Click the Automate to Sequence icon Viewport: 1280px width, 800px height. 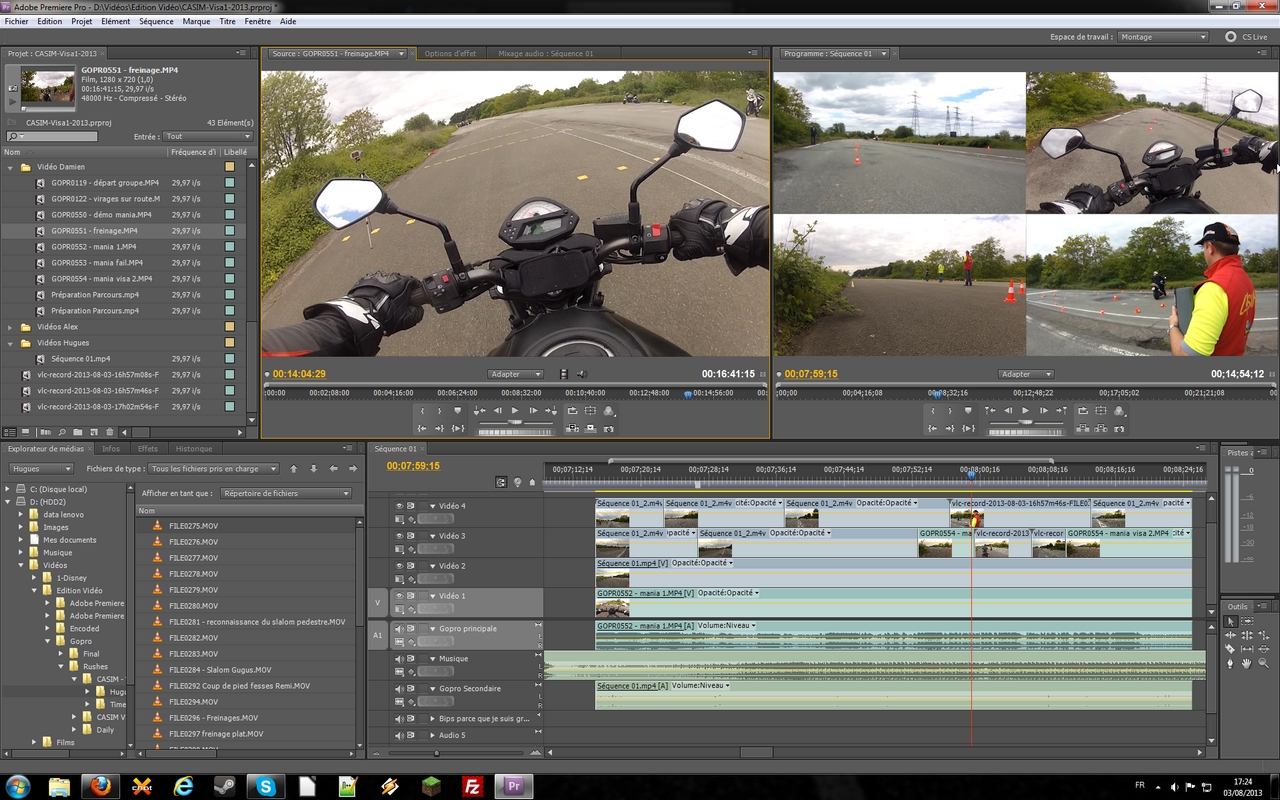(45, 432)
